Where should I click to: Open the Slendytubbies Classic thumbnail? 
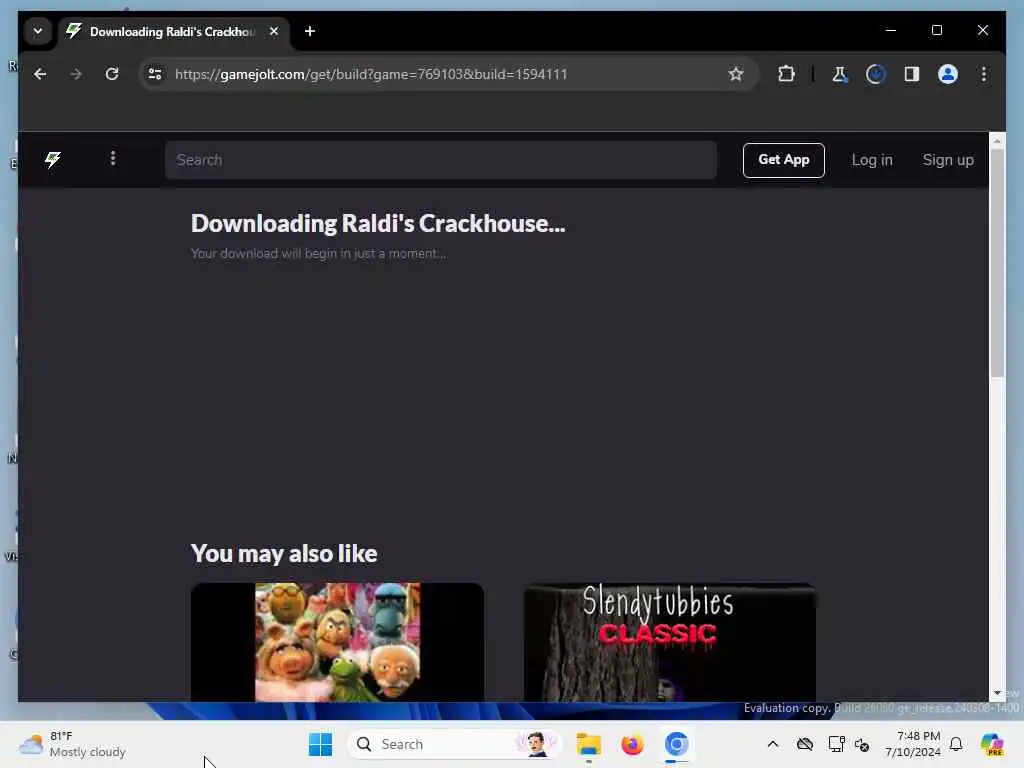click(669, 643)
